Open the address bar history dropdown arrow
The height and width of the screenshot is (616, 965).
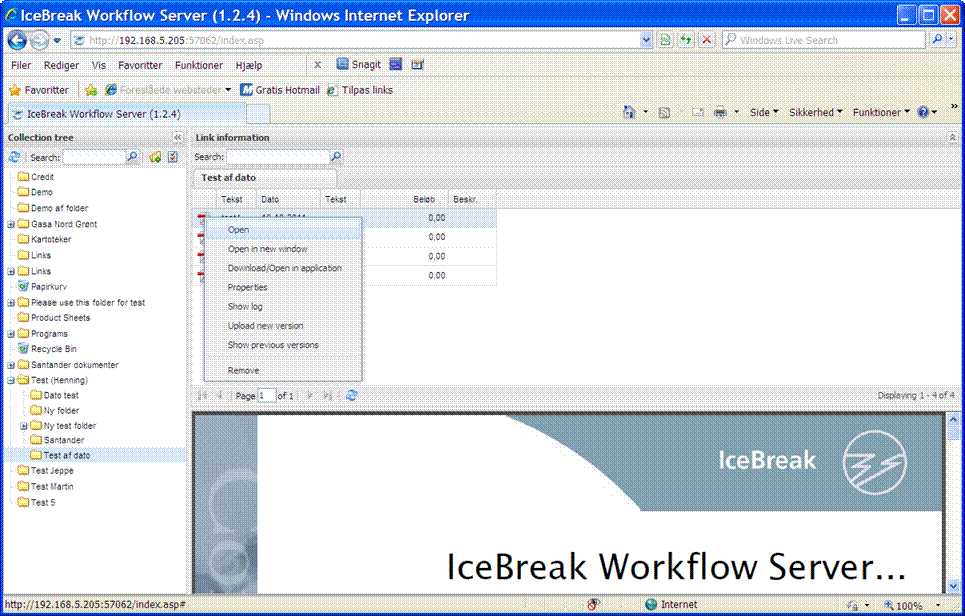point(646,40)
